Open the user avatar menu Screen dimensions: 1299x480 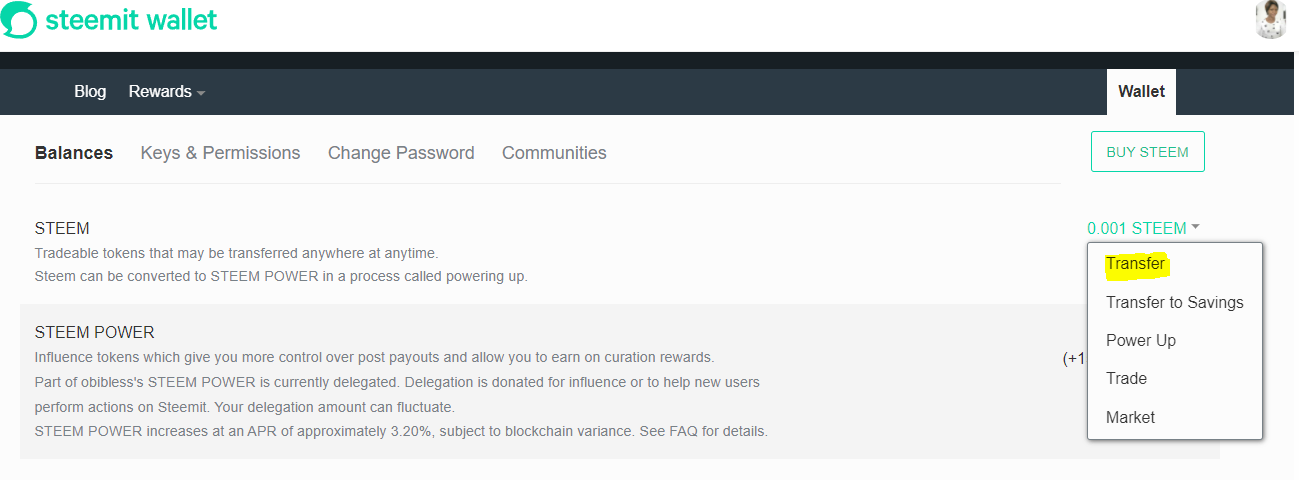pos(1270,19)
